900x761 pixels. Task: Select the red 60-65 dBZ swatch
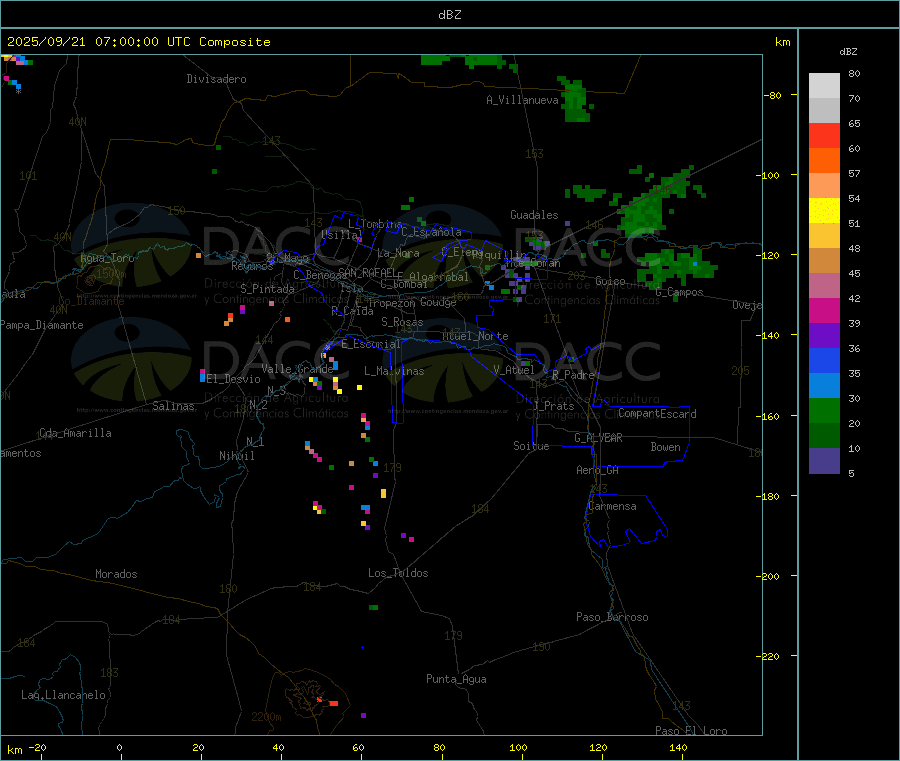coord(824,136)
